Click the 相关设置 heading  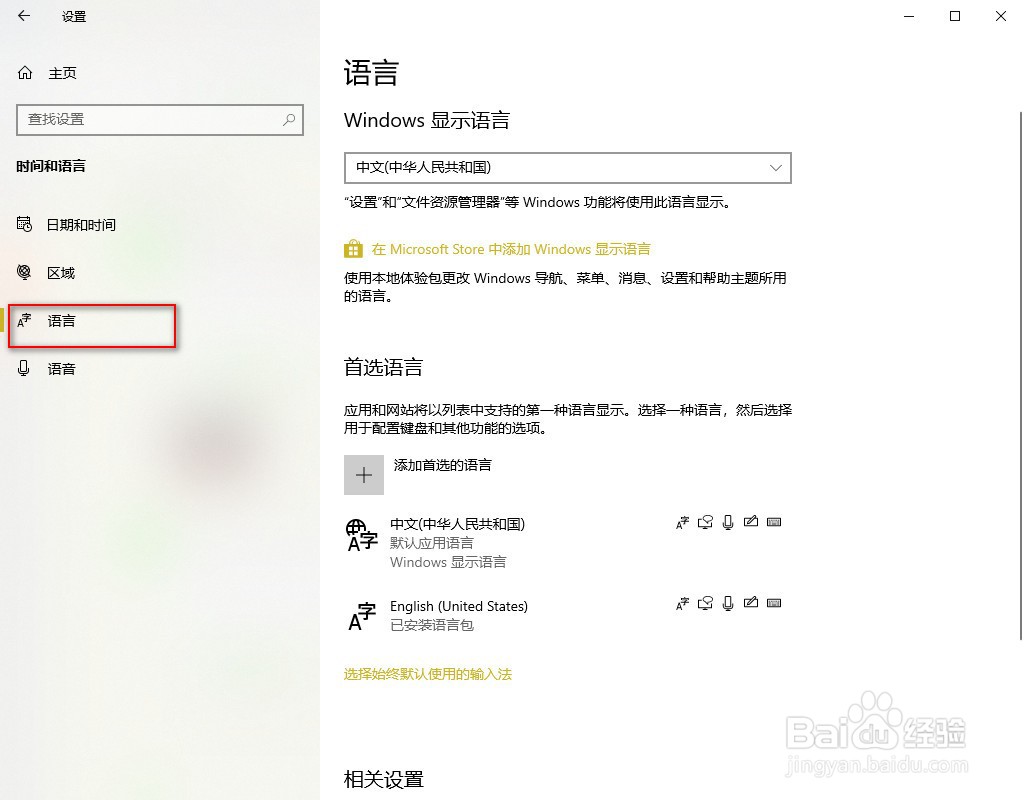point(383,779)
